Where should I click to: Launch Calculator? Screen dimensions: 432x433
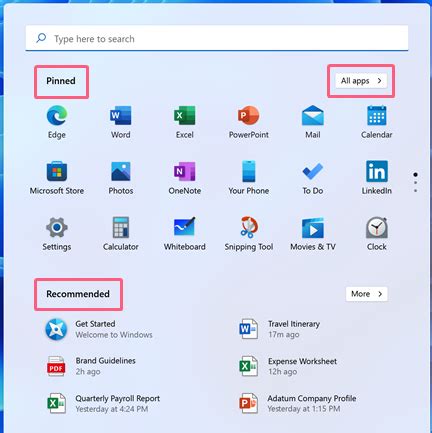point(121,234)
